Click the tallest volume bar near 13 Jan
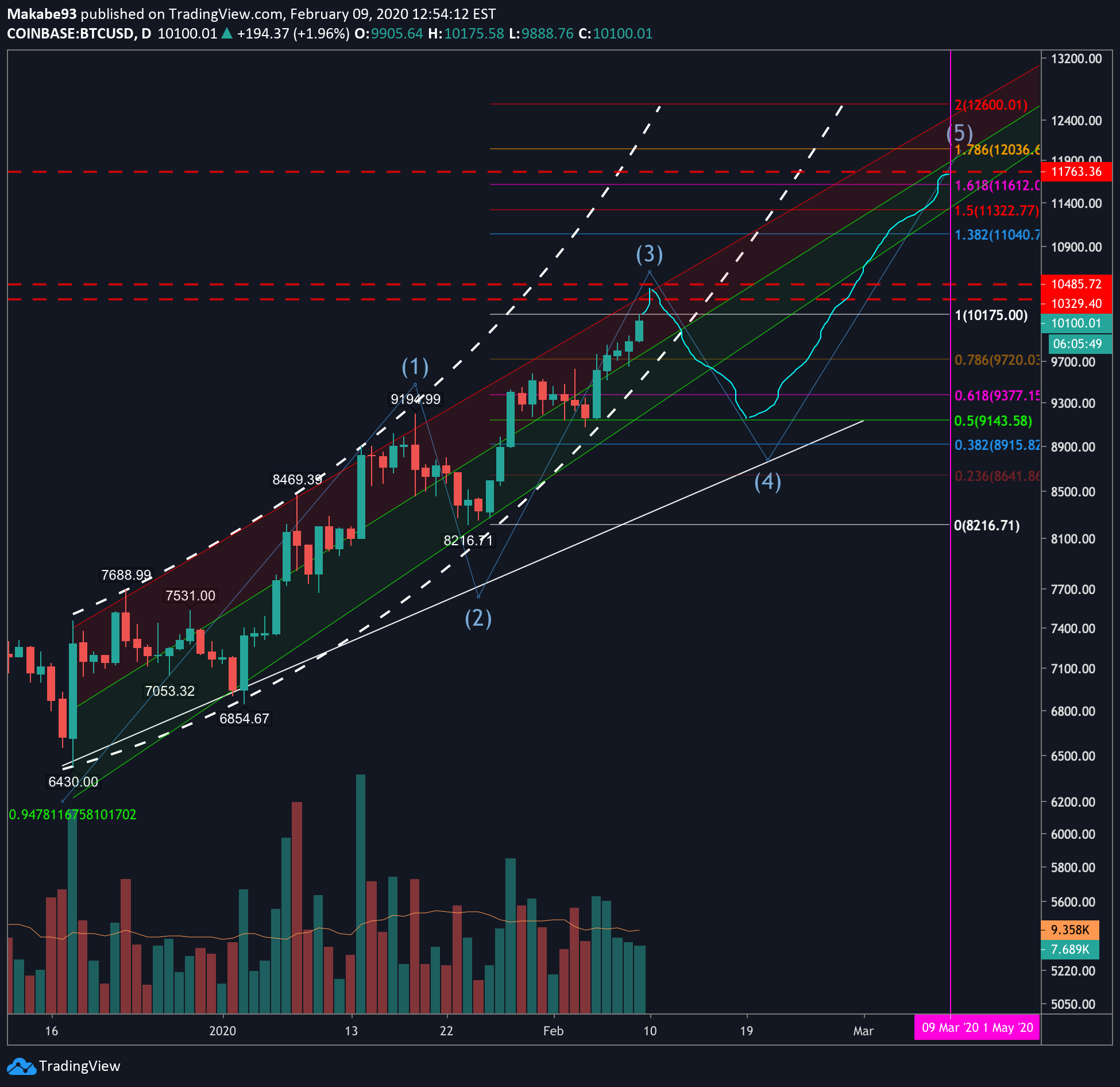This screenshot has height=1087, width=1120. [361, 893]
